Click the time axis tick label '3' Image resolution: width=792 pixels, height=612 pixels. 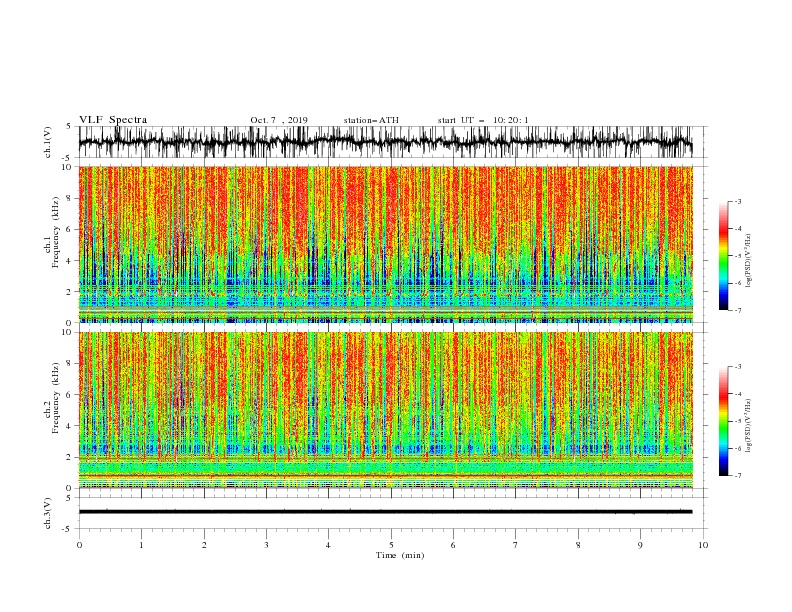[266, 545]
